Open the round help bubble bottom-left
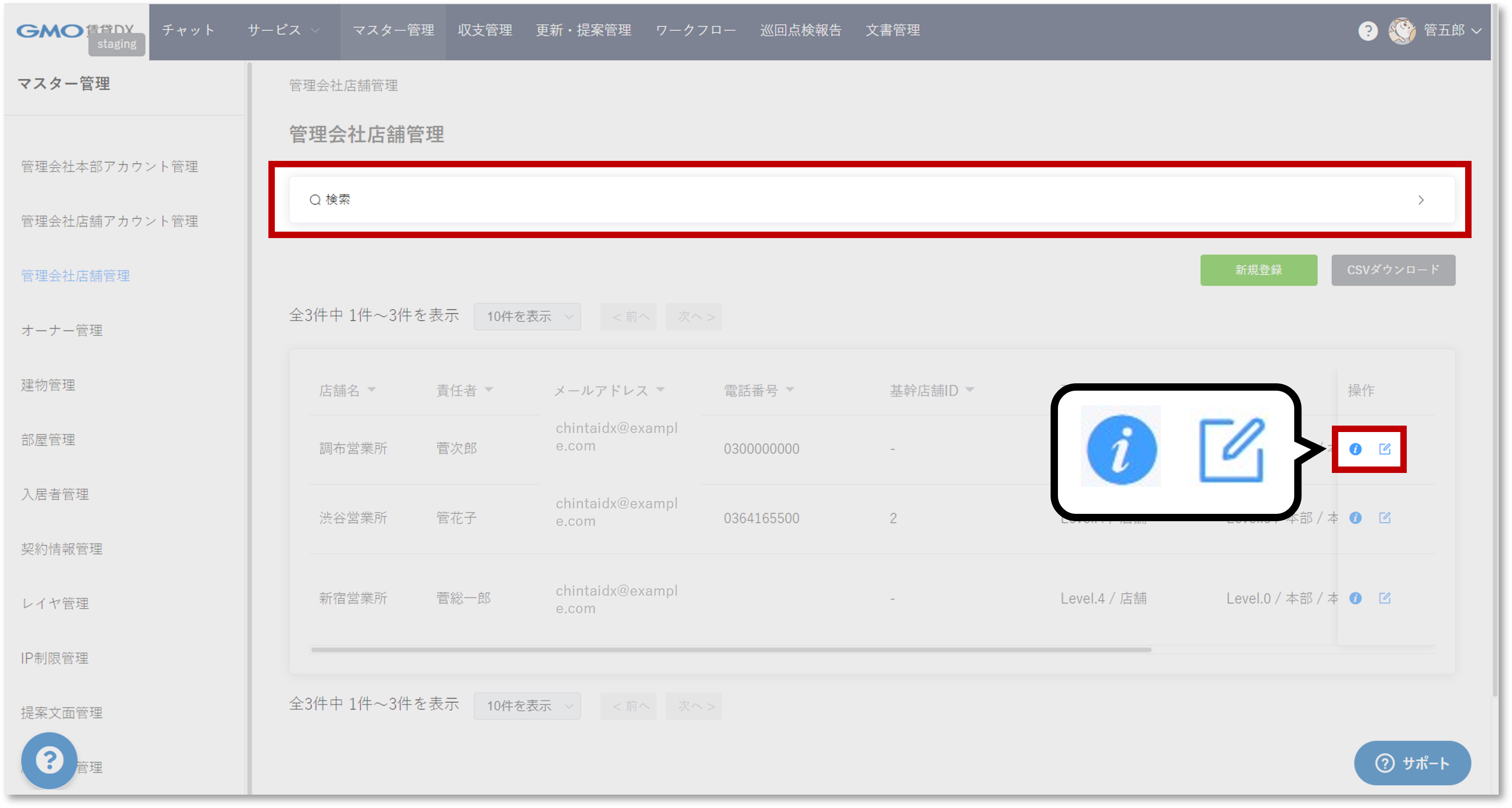 click(x=49, y=761)
